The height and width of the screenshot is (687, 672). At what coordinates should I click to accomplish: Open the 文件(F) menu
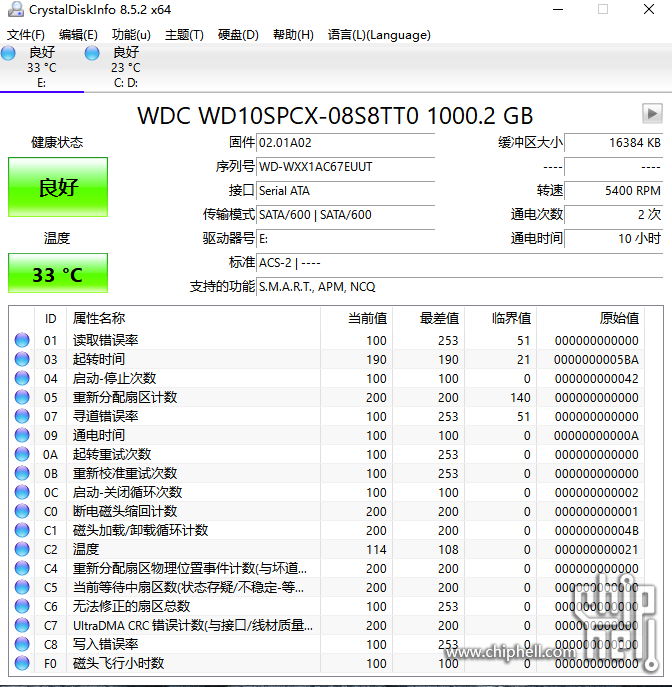(25, 35)
